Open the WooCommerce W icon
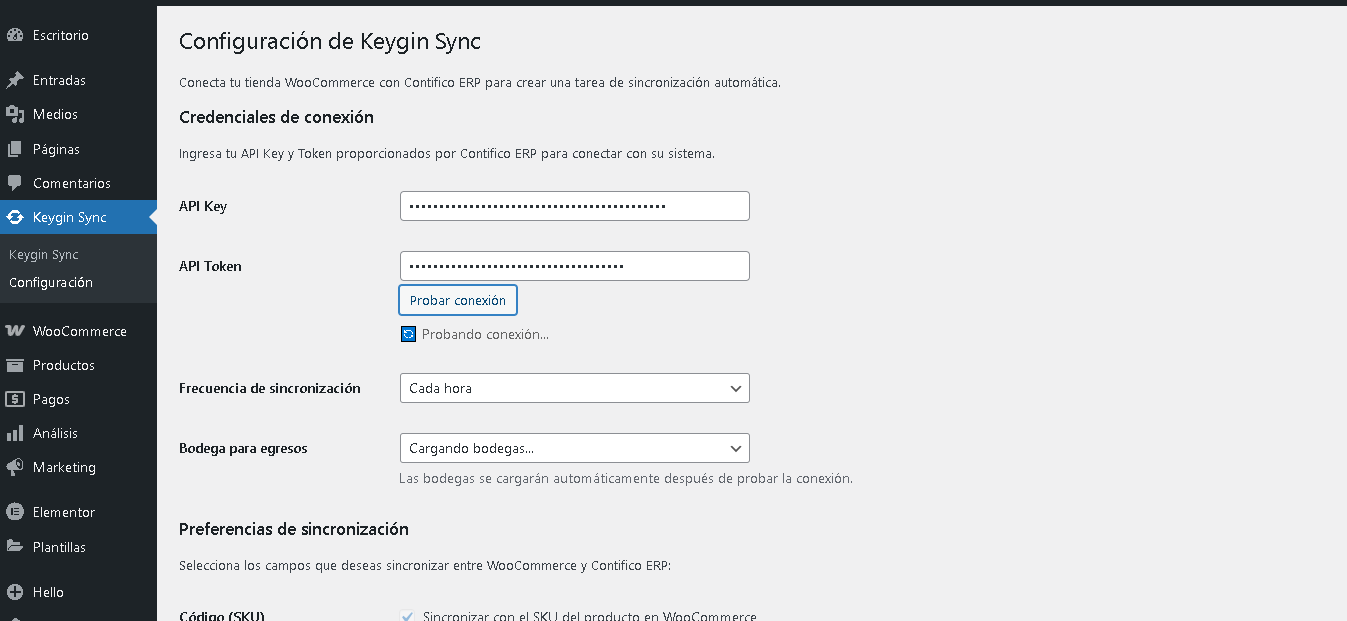This screenshot has width=1347, height=621. click(17, 330)
